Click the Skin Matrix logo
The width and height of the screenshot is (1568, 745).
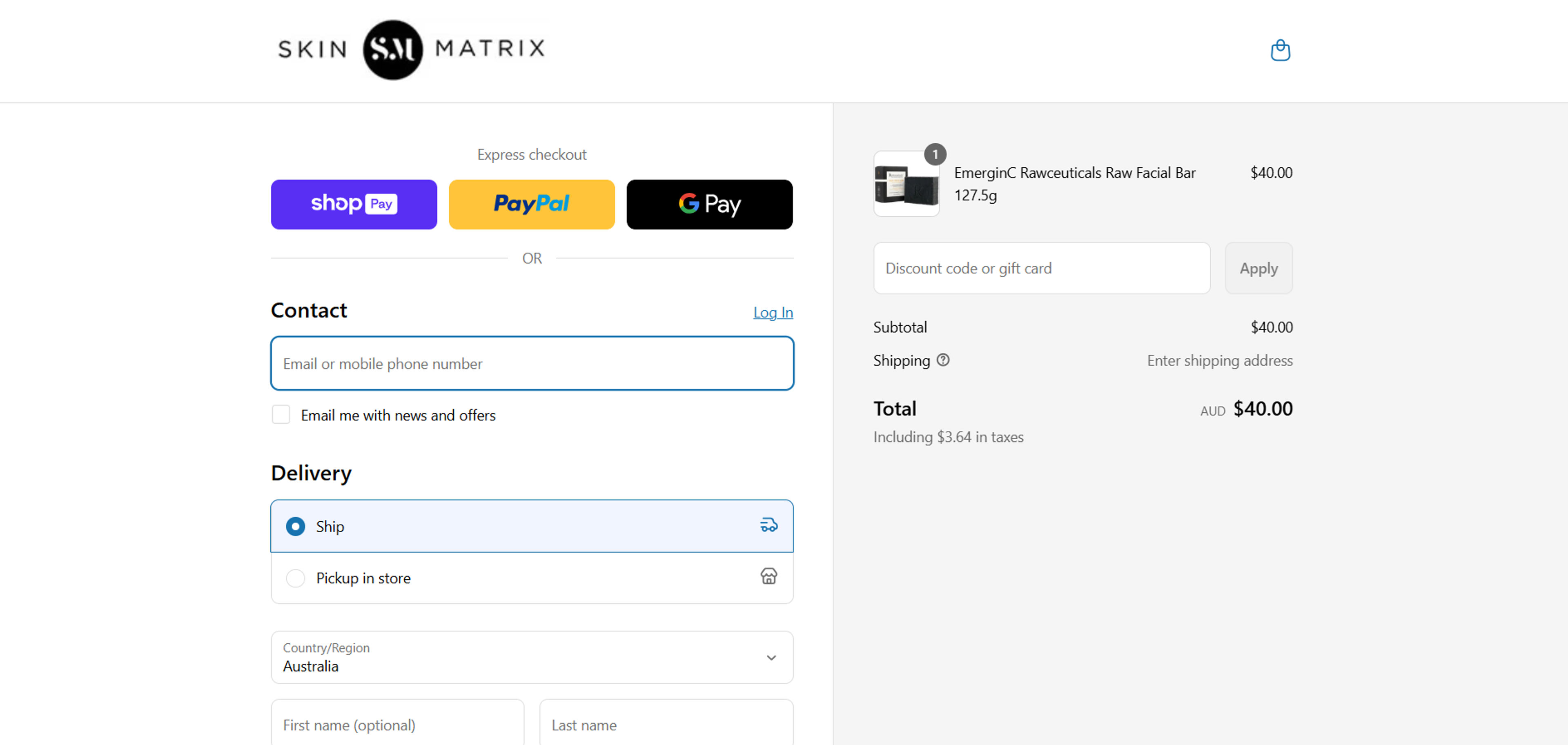412,50
